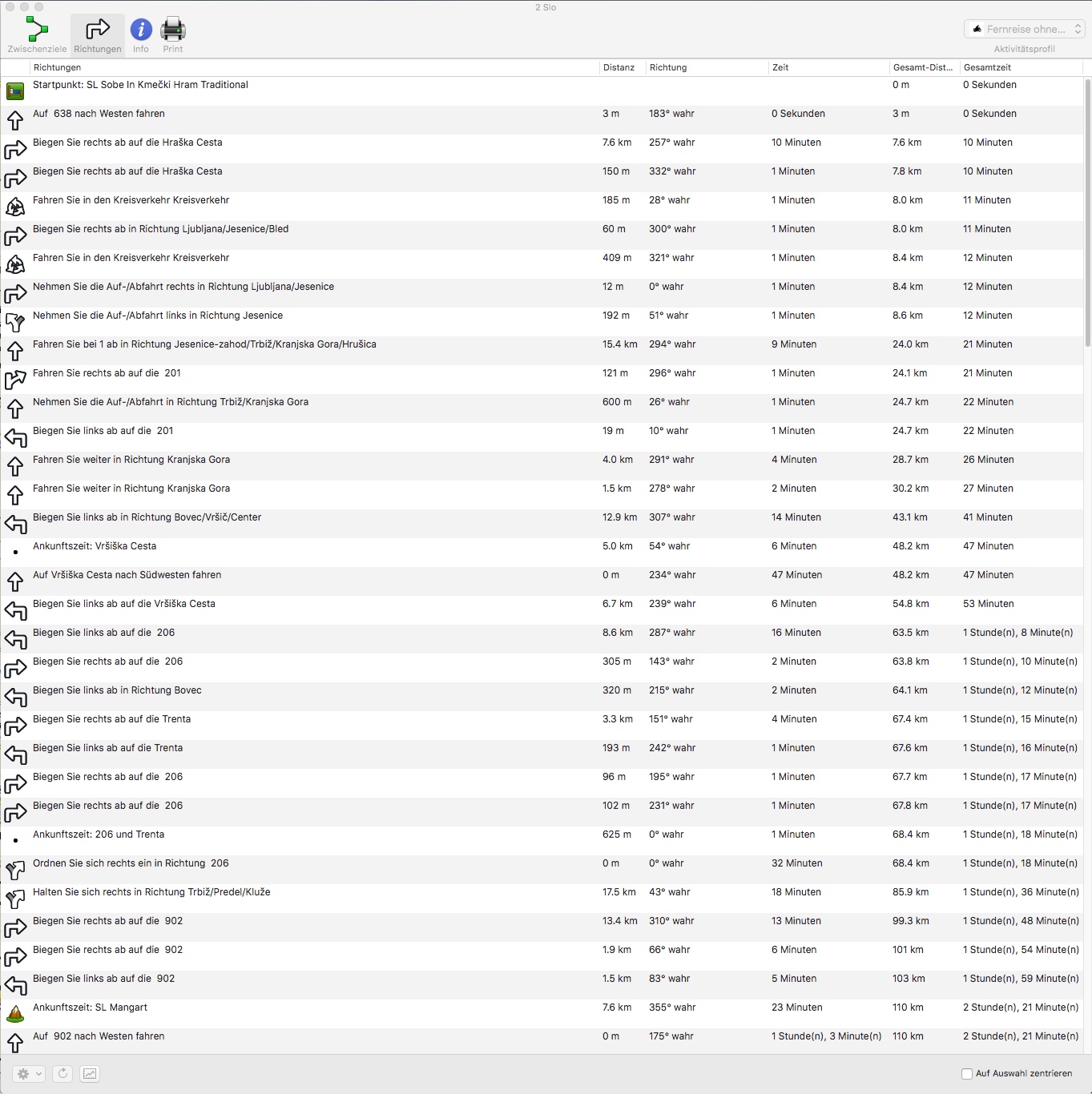The width and height of the screenshot is (1092, 1094).
Task: Select 'Biegen Sie links ab in Richtung Bovec' row
Action: [117, 690]
